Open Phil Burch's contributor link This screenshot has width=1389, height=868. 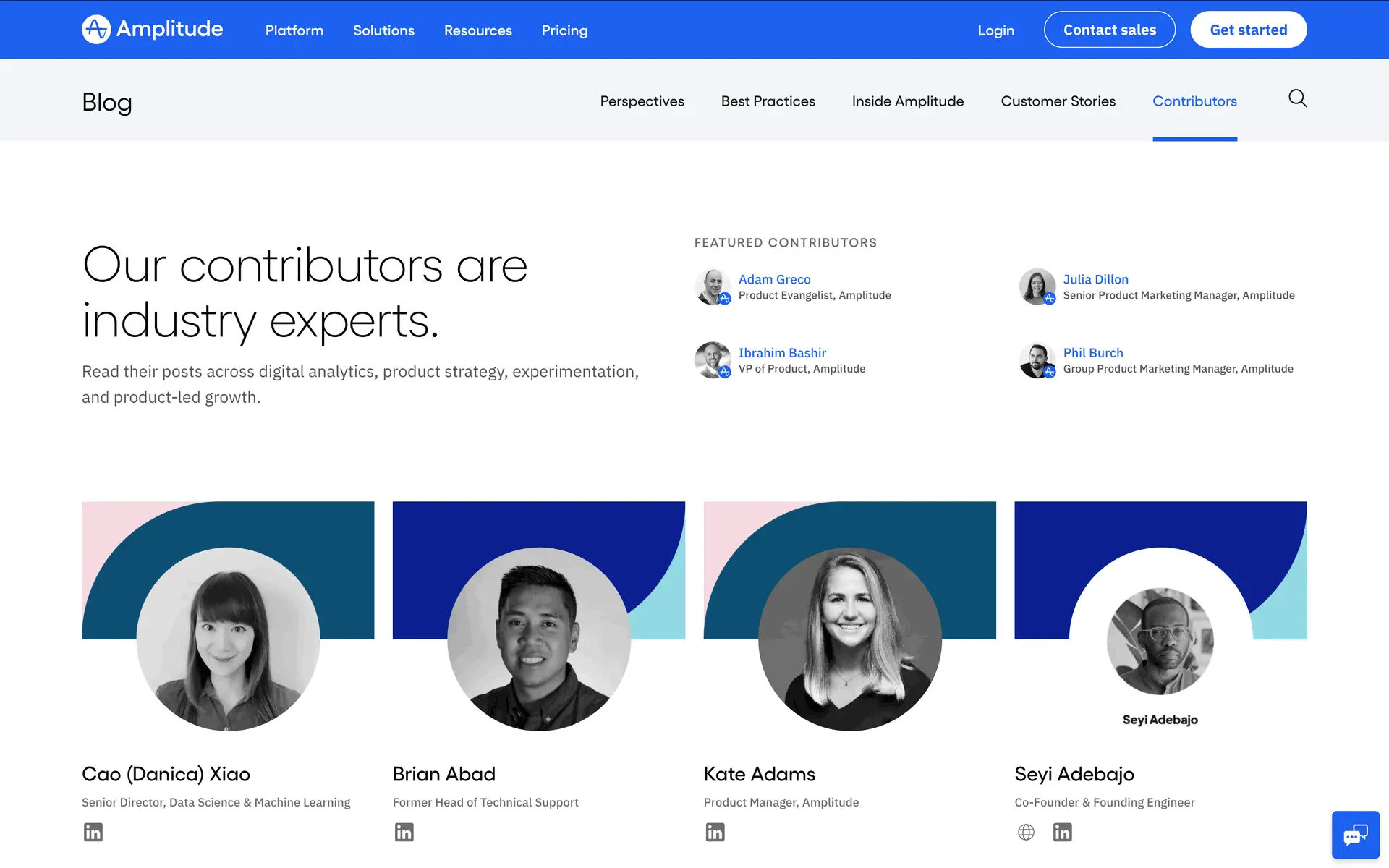1092,353
